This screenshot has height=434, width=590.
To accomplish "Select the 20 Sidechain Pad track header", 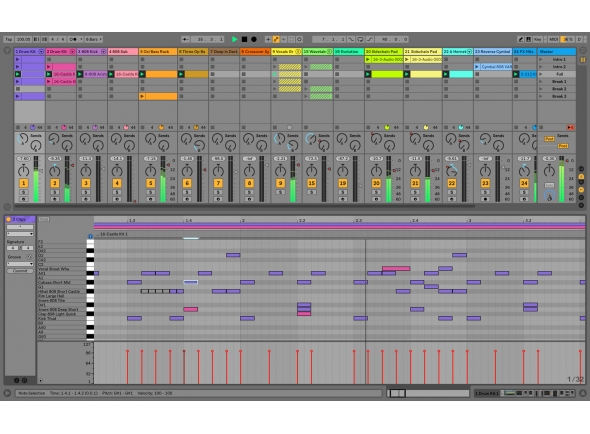I will pos(384,51).
